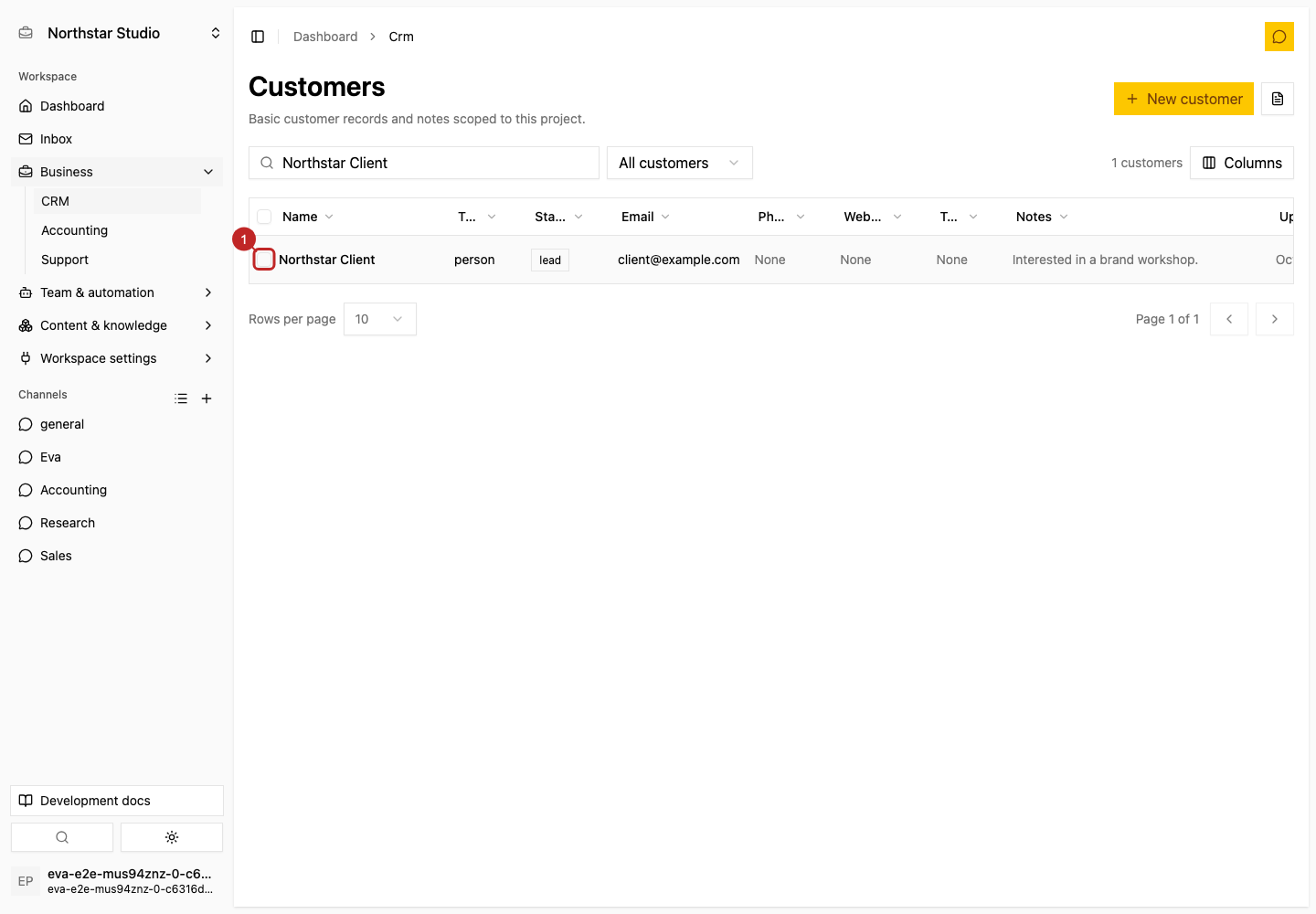Click the Northstar Studio workspace switcher arrows
Screen dimensions: 1316x914
tap(216, 33)
